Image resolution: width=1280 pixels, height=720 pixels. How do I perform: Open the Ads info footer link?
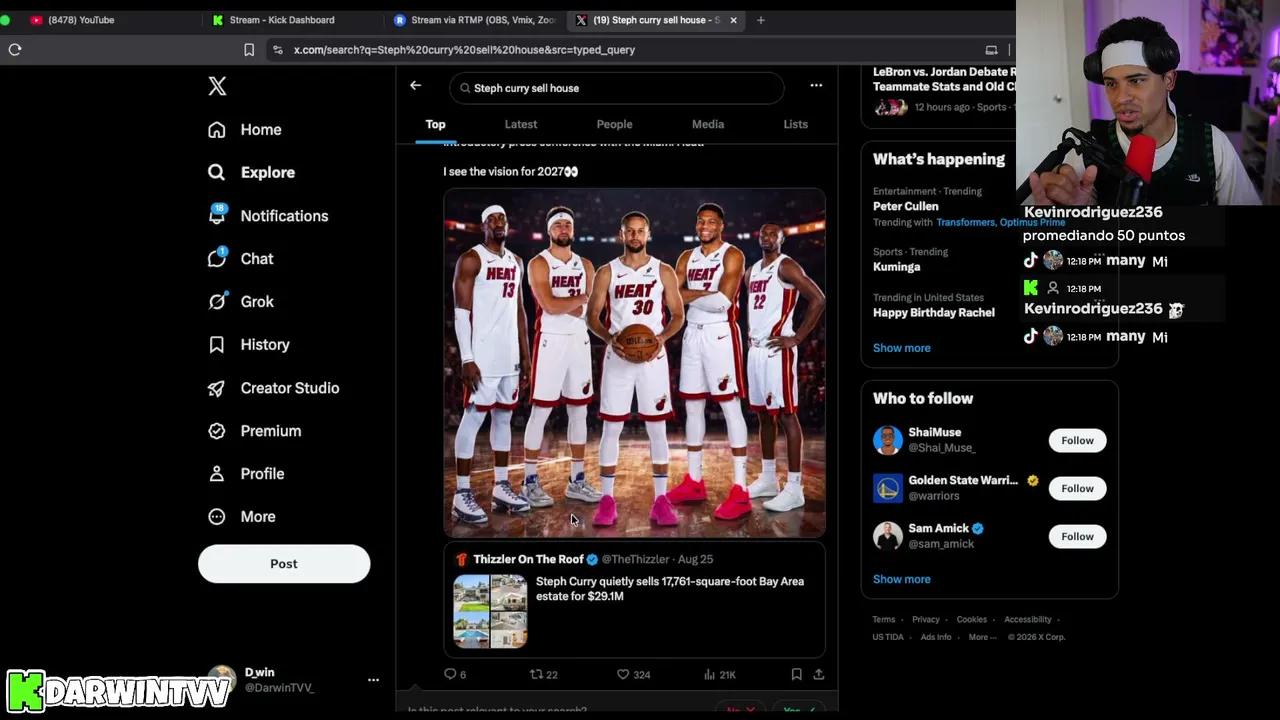coord(936,637)
